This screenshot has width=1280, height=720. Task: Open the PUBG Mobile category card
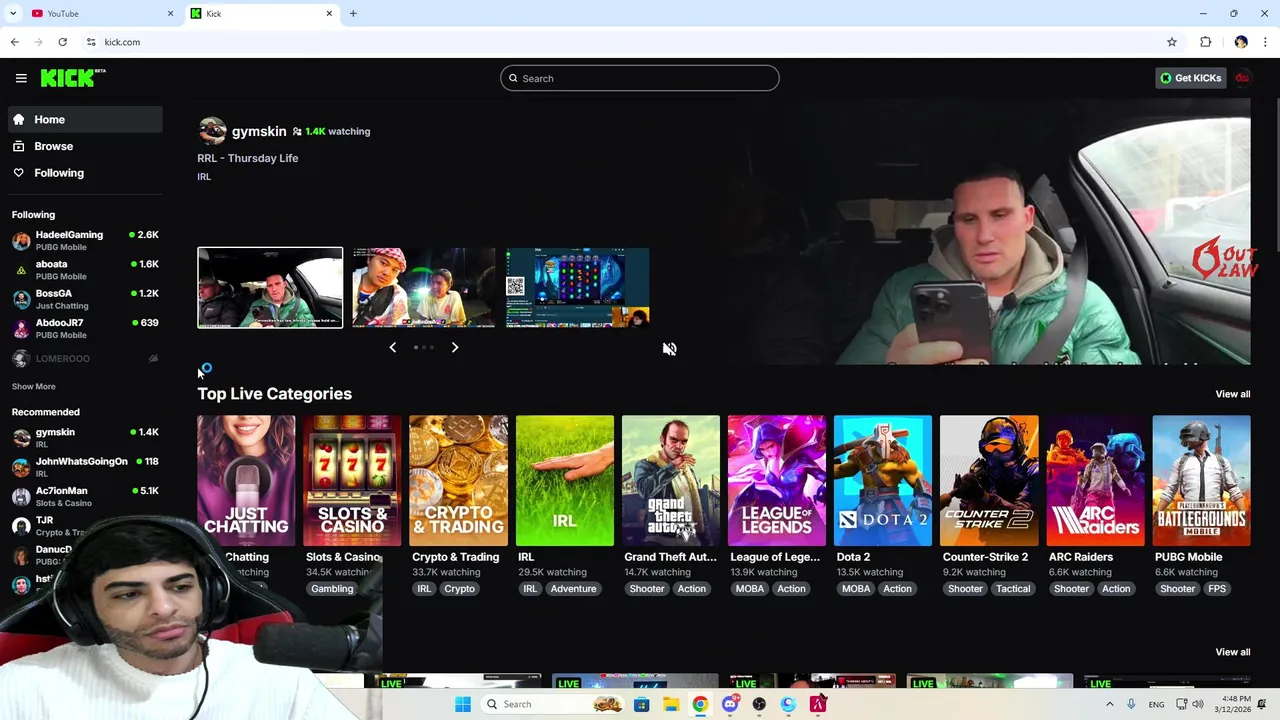(1201, 481)
